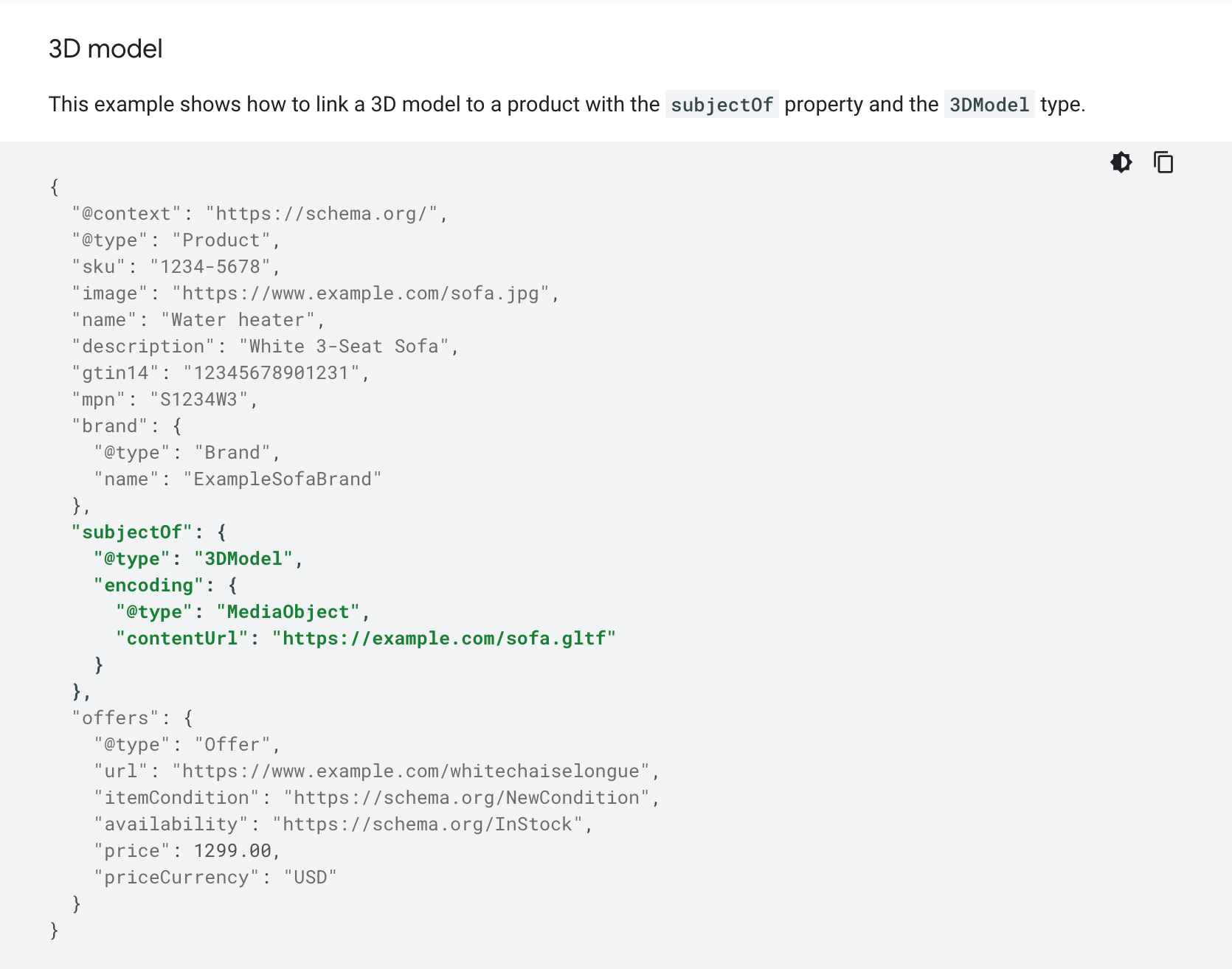Click the "White 3-Seat Sofa" description value
This screenshot has width=1232, height=969.
344,347
